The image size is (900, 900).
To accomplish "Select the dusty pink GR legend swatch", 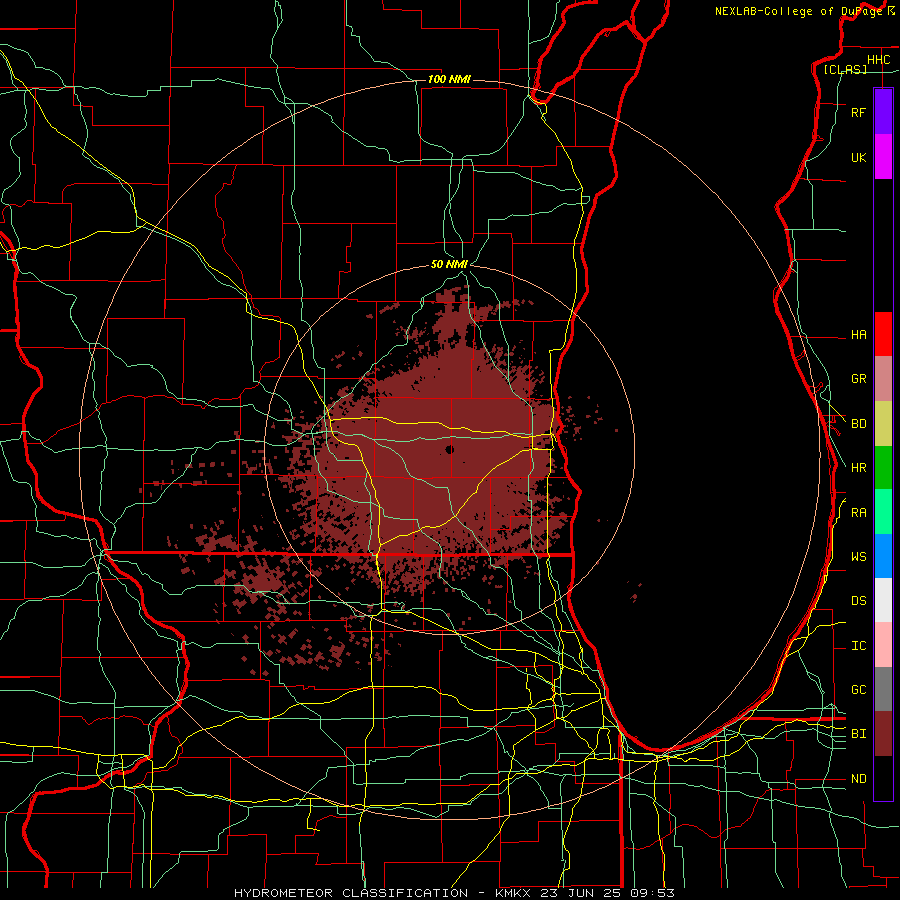I will [x=883, y=379].
